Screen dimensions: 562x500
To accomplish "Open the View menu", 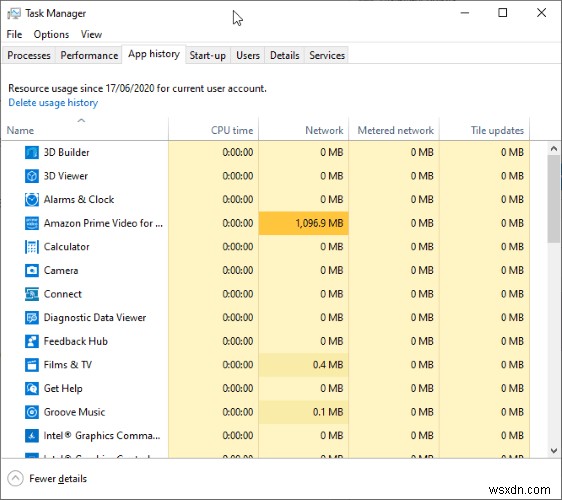I will pyautogui.click(x=91, y=34).
